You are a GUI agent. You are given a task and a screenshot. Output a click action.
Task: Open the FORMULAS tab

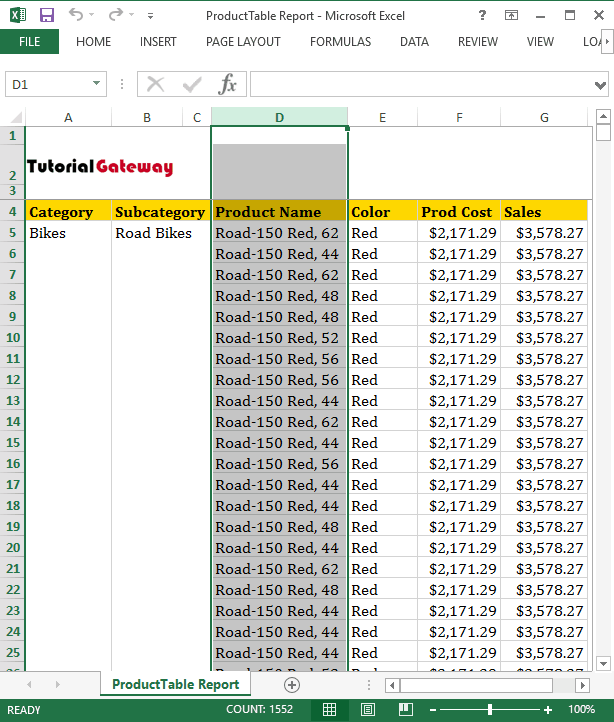tap(340, 42)
